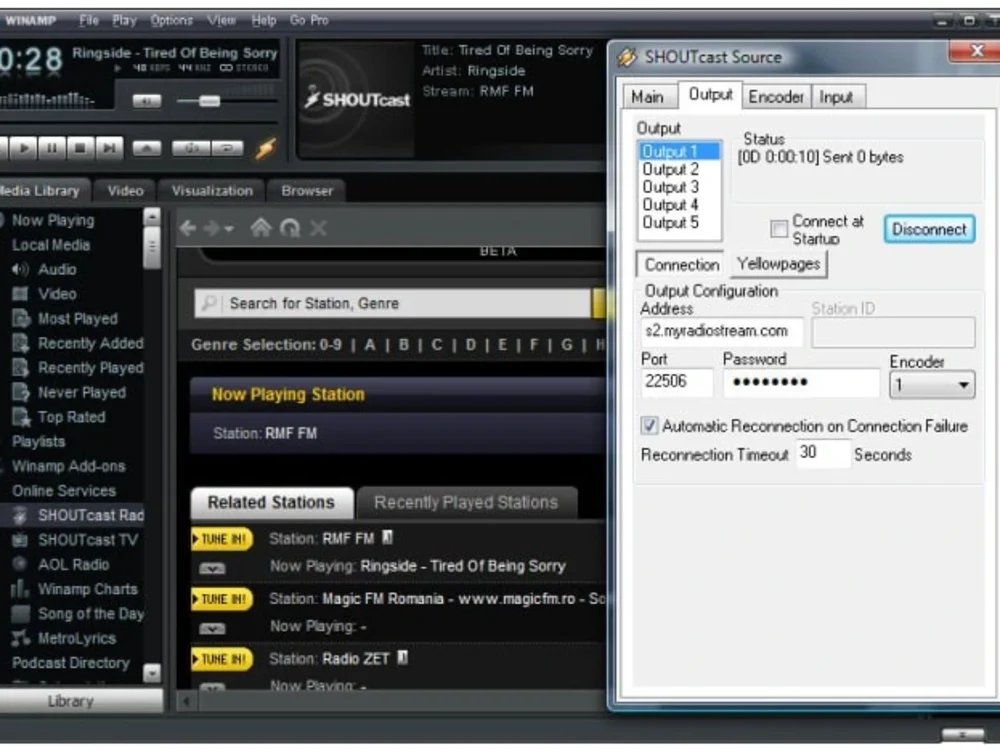The height and width of the screenshot is (750, 1000).
Task: Open MetroLyrics in the sidebar
Action: click(77, 638)
